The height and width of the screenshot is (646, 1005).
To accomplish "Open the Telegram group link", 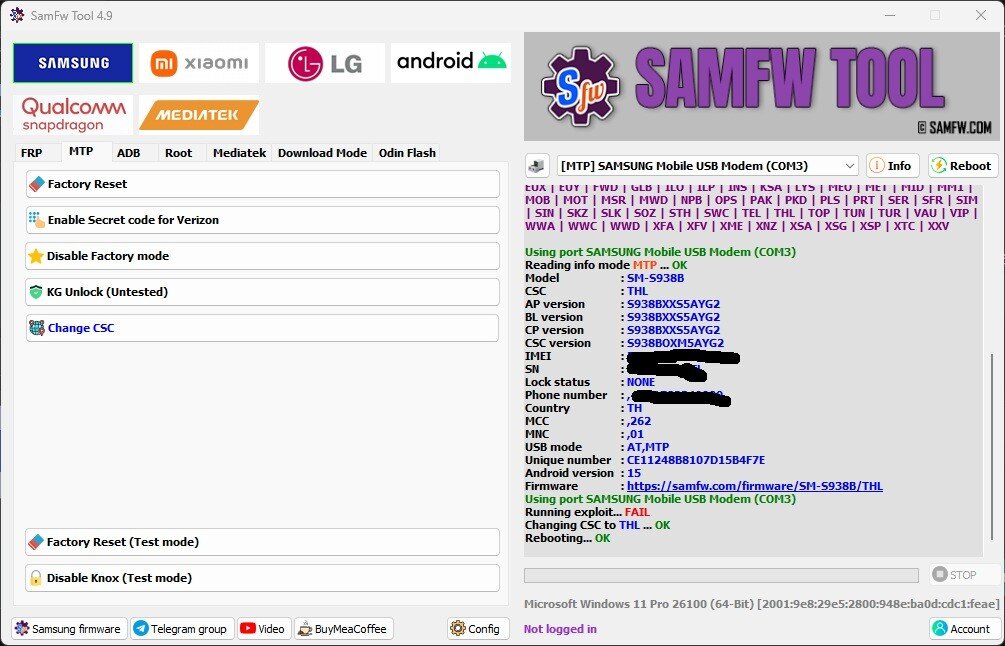I will click(x=182, y=629).
